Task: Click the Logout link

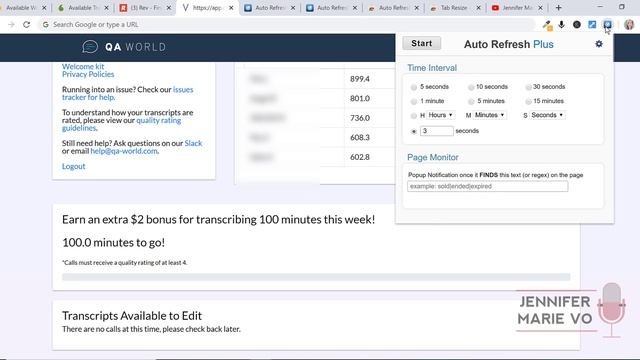Action: 73,166
